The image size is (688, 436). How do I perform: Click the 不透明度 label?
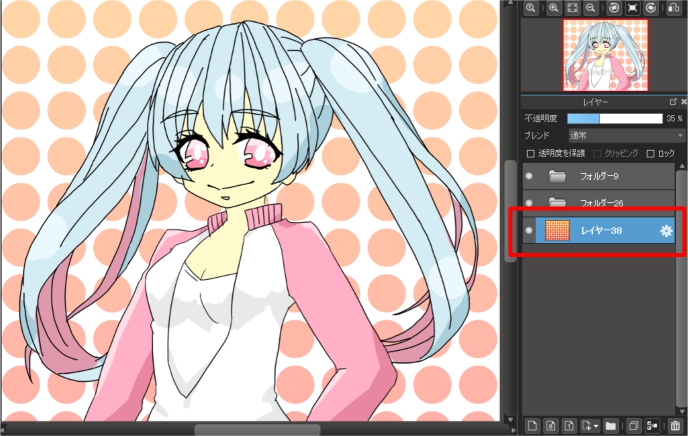click(x=541, y=118)
